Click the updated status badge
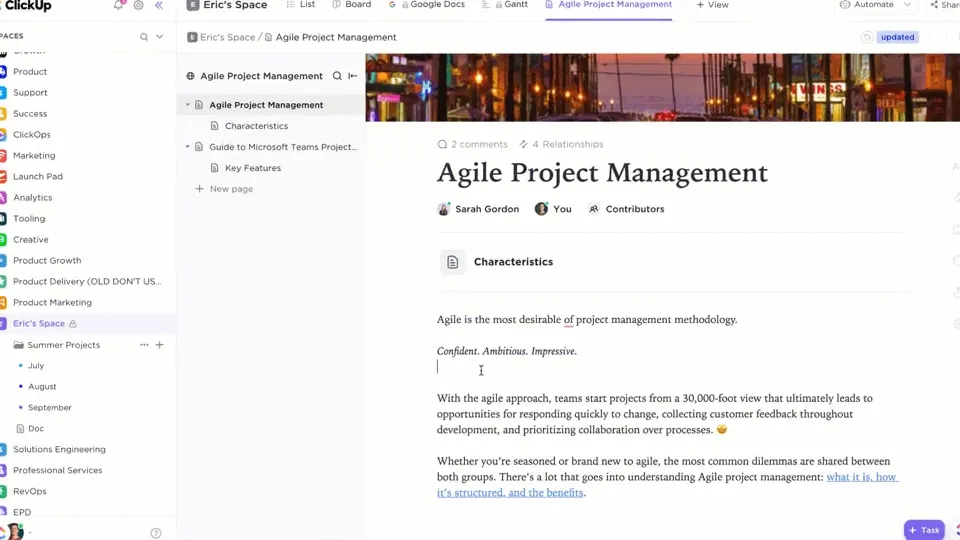Image resolution: width=960 pixels, height=540 pixels. coord(898,37)
